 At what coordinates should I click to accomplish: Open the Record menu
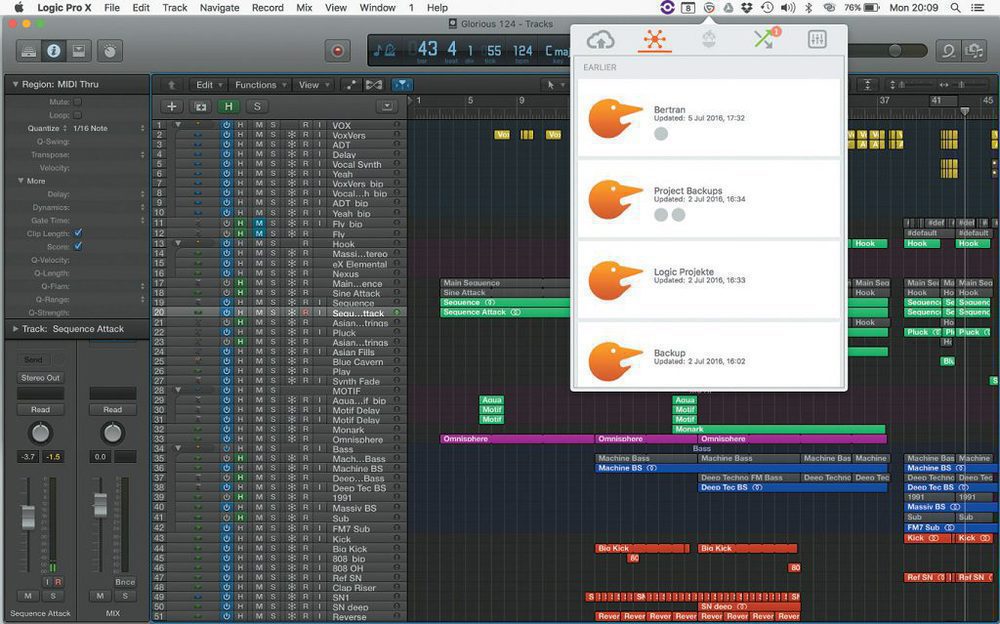coord(267,8)
